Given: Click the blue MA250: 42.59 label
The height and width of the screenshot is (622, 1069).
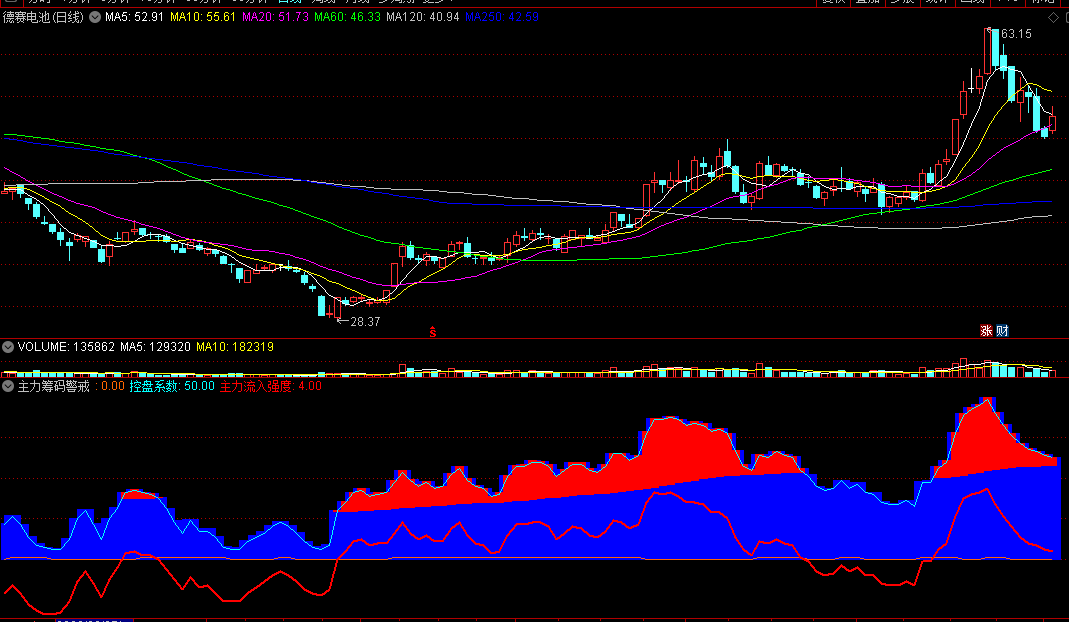Looking at the screenshot, I should coord(502,17).
